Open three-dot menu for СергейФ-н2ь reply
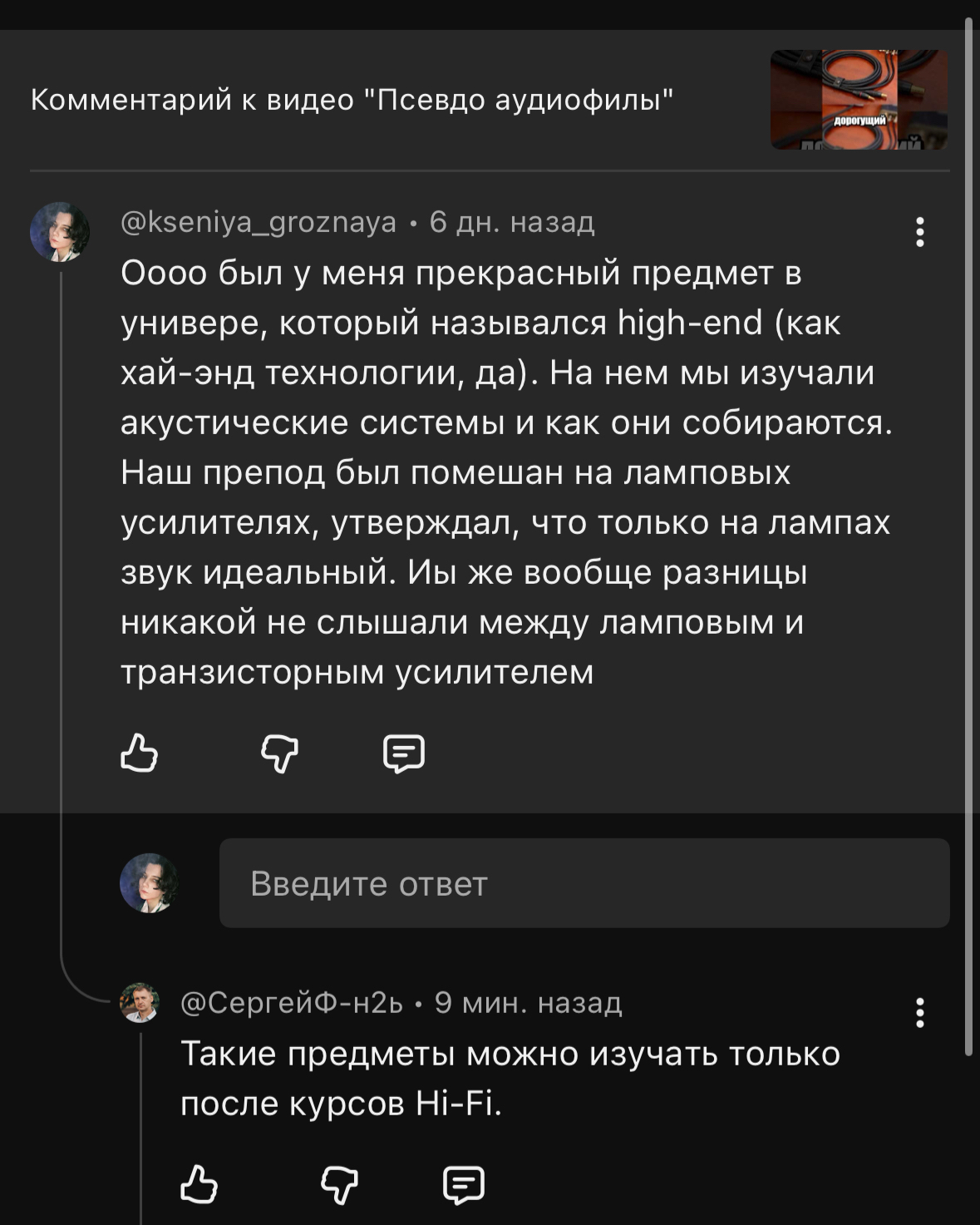 (919, 1013)
